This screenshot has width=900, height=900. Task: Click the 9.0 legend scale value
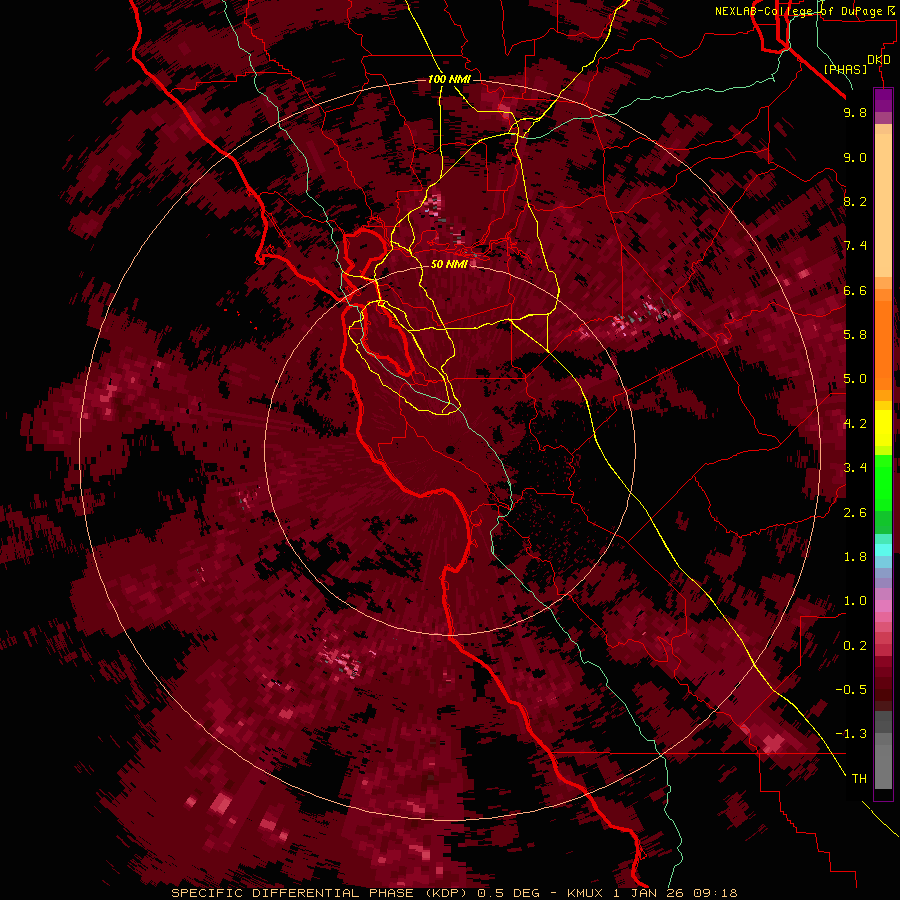point(855,157)
